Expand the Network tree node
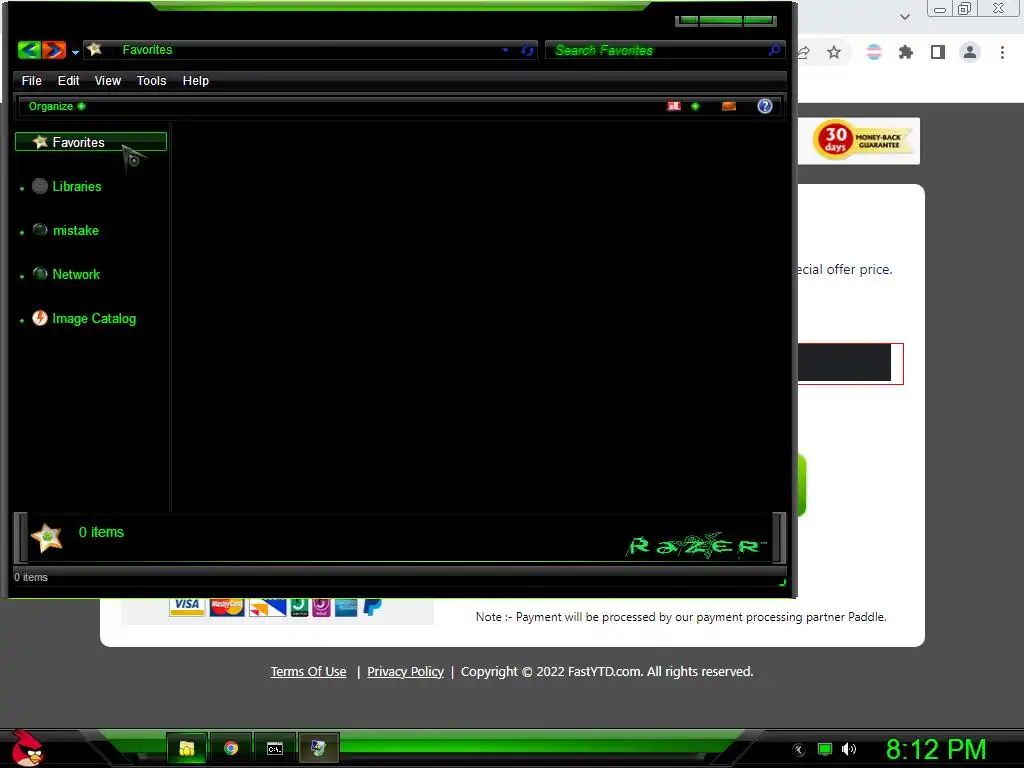1024x768 pixels. [x=22, y=276]
